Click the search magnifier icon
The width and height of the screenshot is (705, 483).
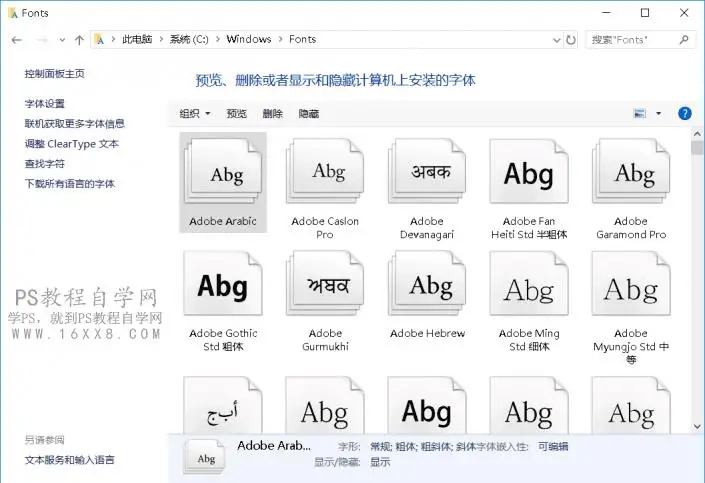[x=684, y=40]
